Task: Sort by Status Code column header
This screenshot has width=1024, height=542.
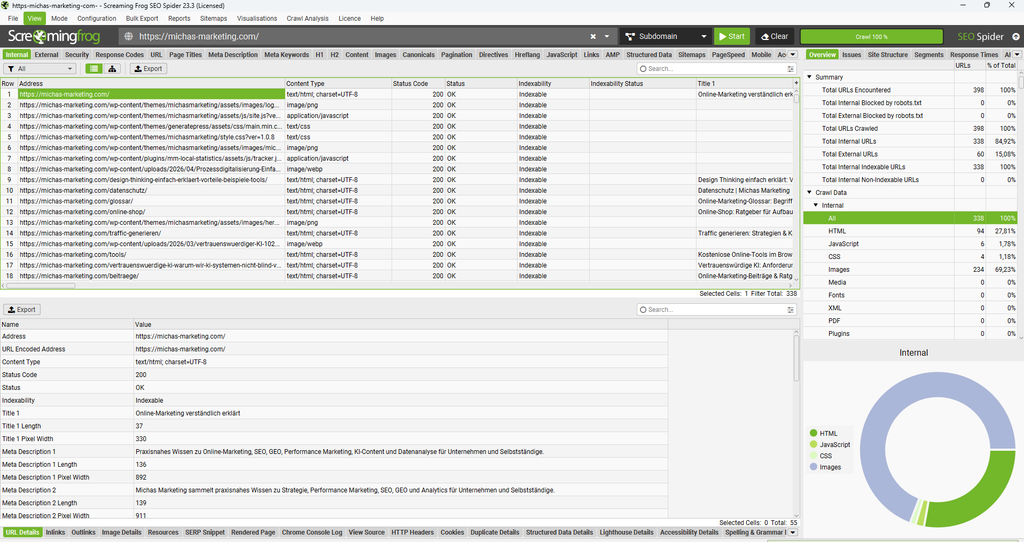Action: pyautogui.click(x=418, y=84)
